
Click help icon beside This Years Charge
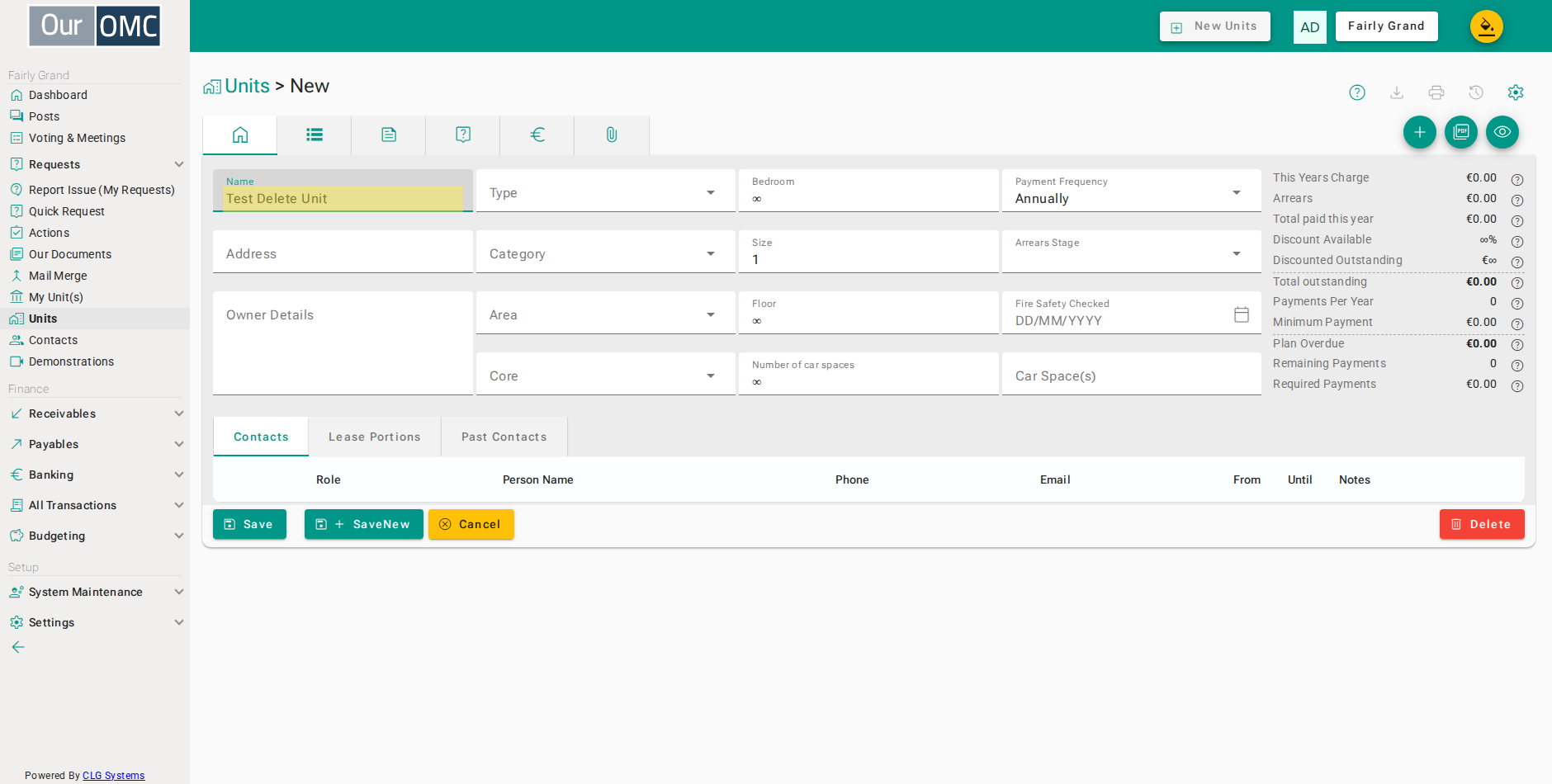tap(1517, 179)
